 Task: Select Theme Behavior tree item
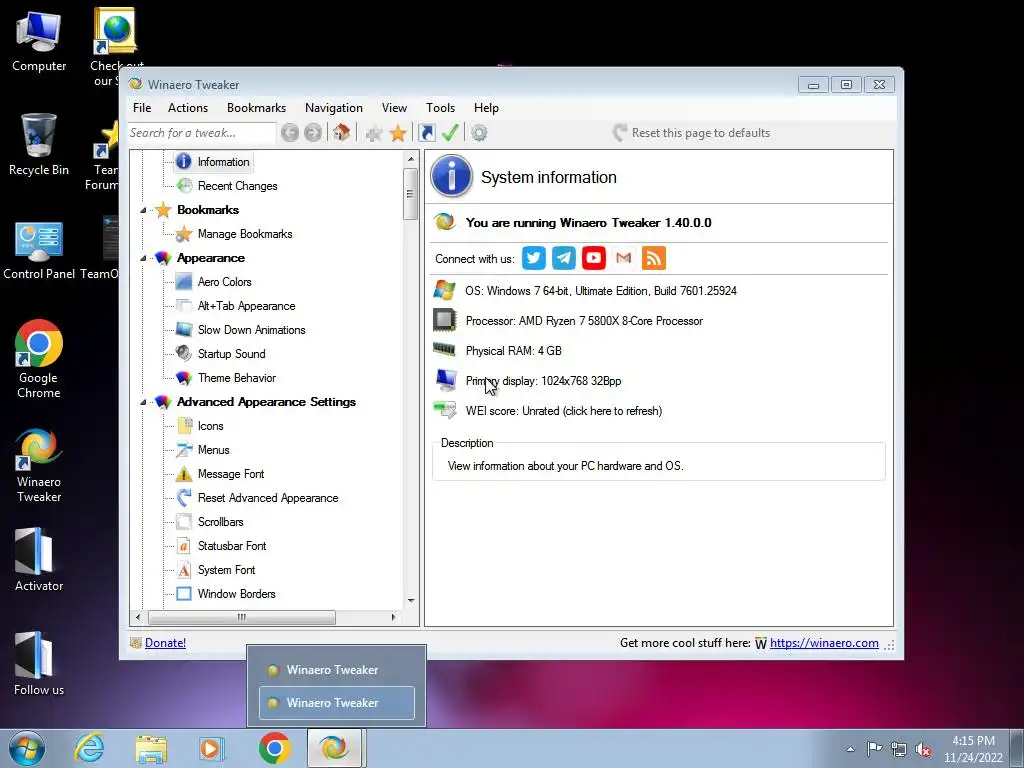click(236, 378)
